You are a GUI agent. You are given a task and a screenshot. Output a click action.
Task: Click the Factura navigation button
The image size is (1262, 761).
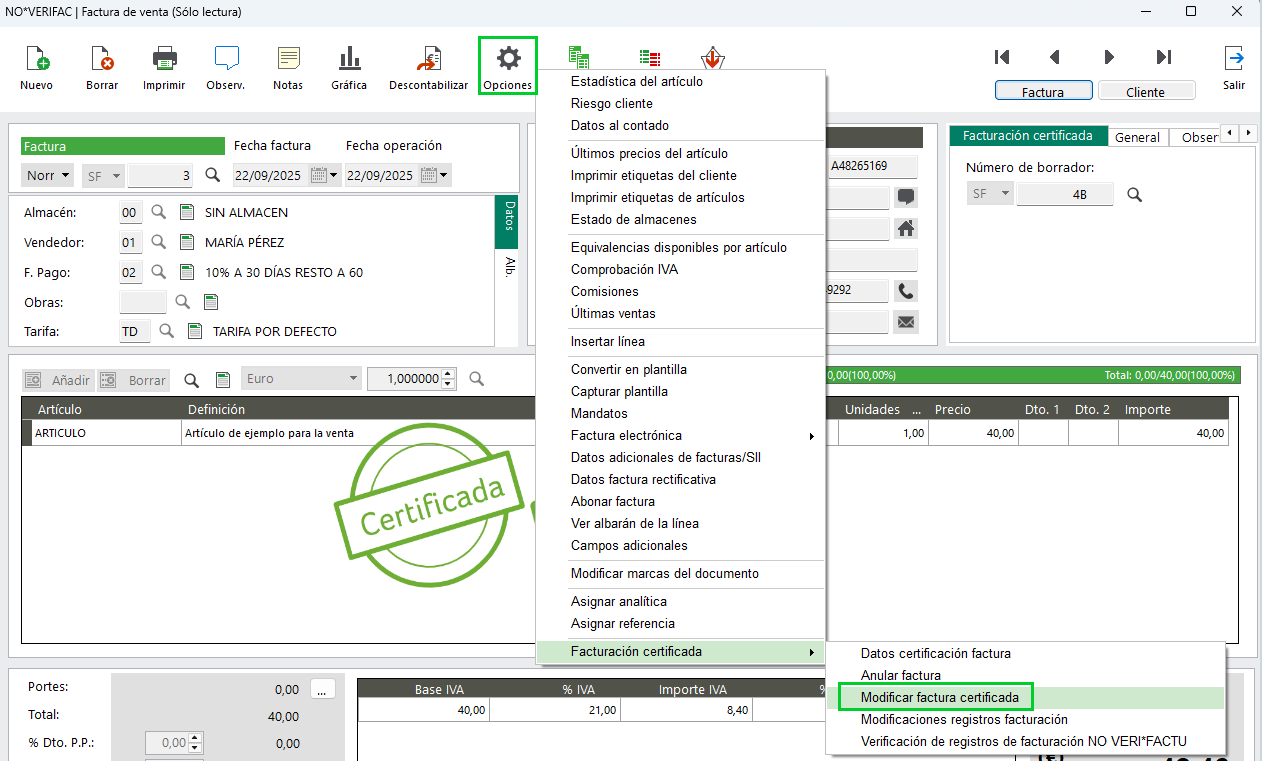[1043, 91]
